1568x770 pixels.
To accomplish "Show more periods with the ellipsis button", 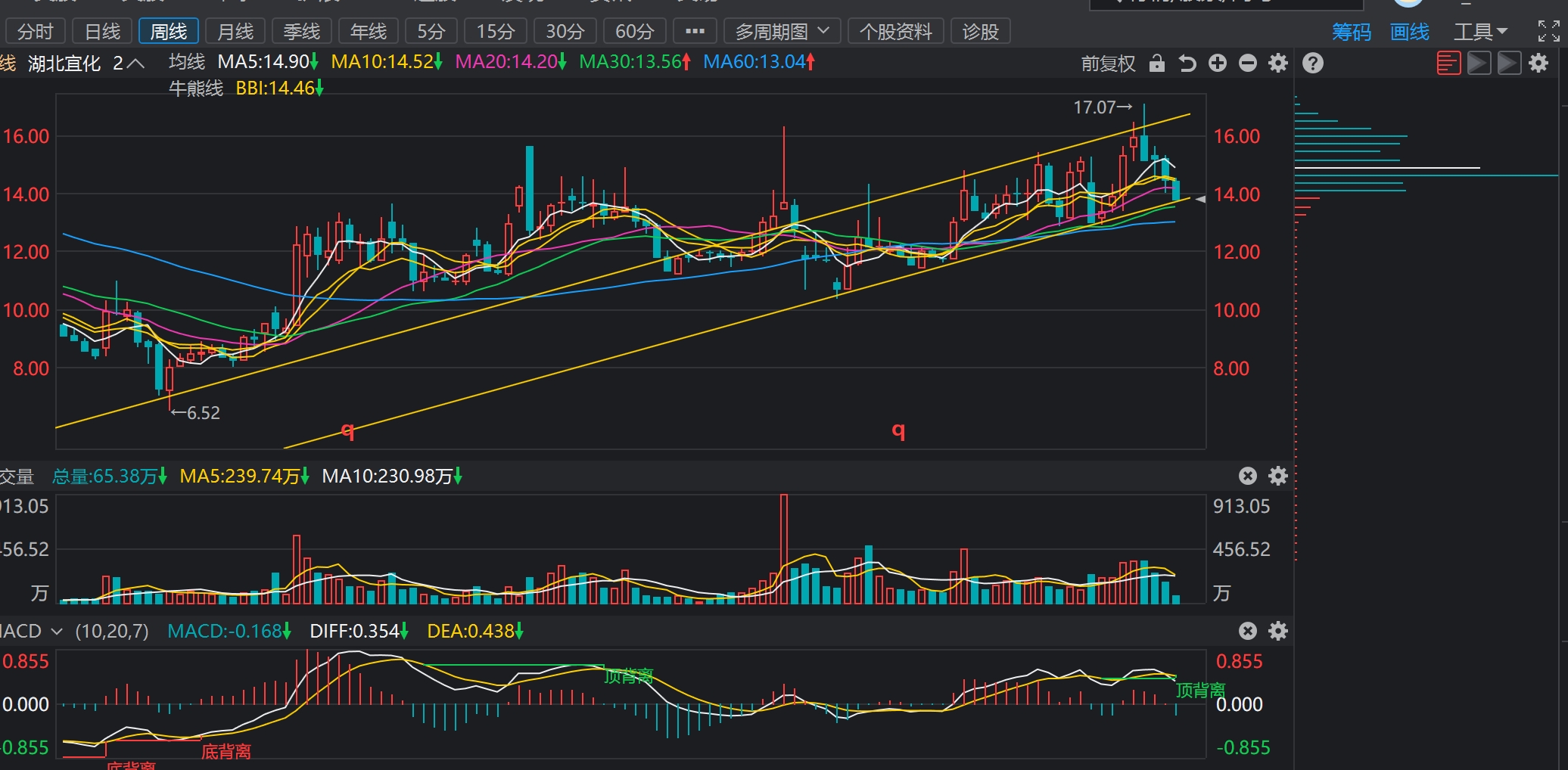I will tap(695, 31).
